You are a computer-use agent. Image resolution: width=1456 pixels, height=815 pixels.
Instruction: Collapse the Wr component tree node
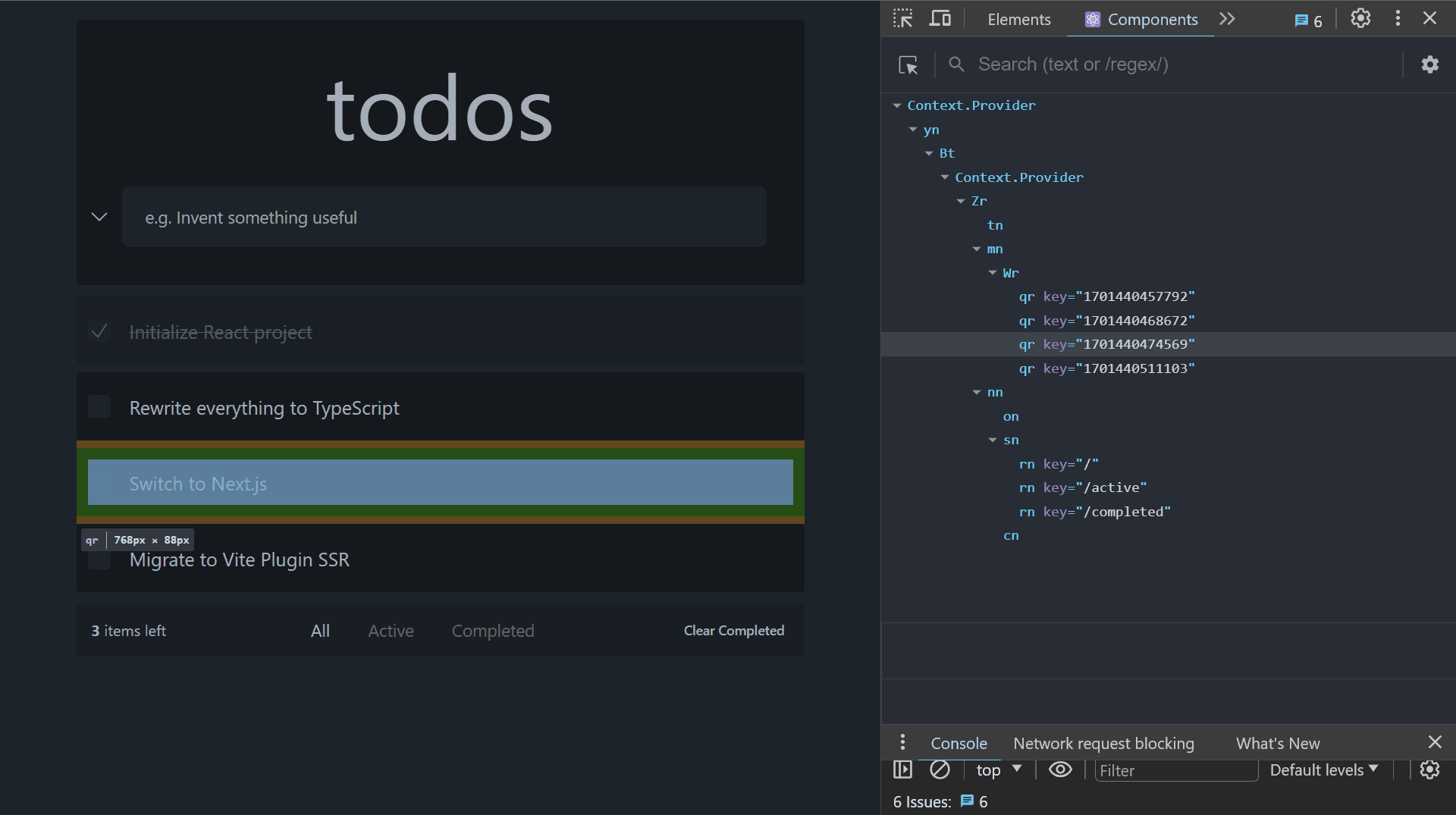pyautogui.click(x=993, y=273)
